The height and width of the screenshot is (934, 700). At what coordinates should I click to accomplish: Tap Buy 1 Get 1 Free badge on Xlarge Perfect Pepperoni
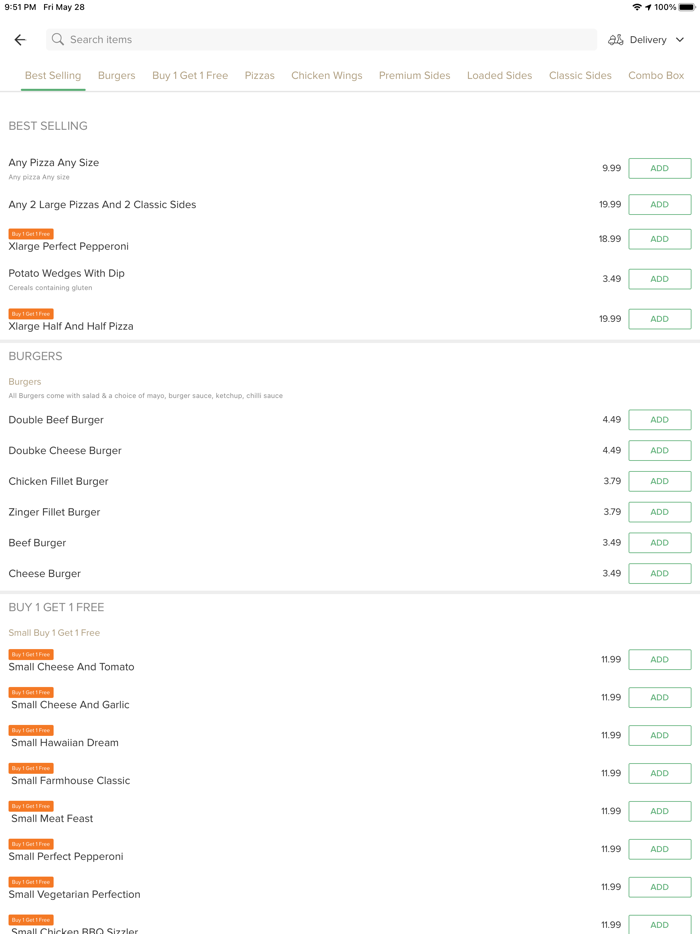coord(31,234)
